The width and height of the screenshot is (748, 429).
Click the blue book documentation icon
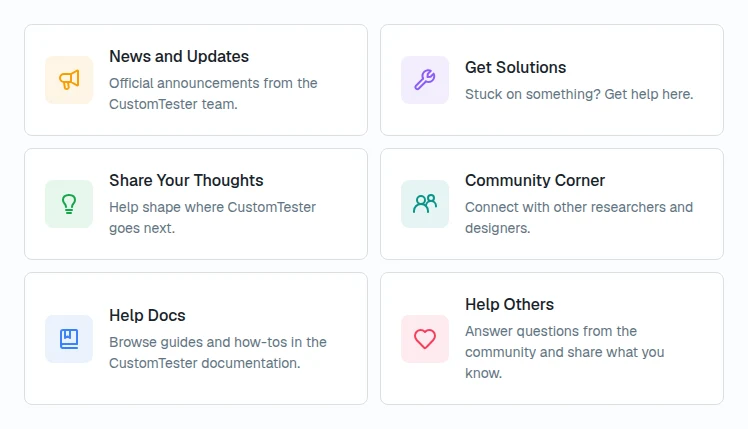coord(69,339)
